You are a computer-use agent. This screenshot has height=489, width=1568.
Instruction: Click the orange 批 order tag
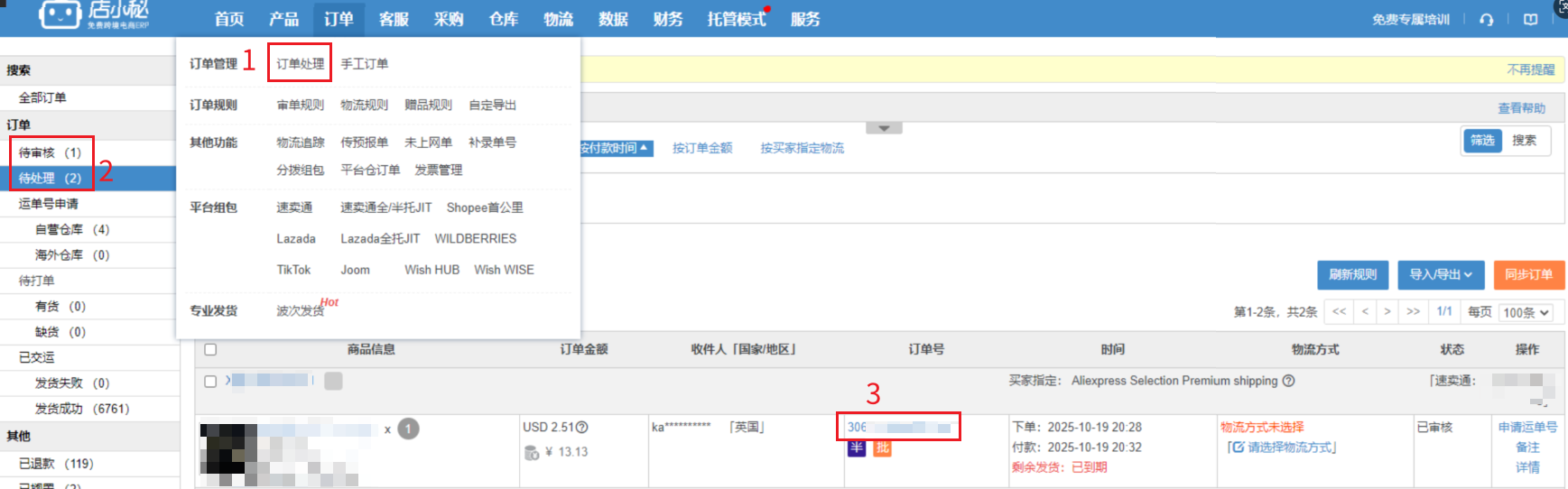[882, 447]
